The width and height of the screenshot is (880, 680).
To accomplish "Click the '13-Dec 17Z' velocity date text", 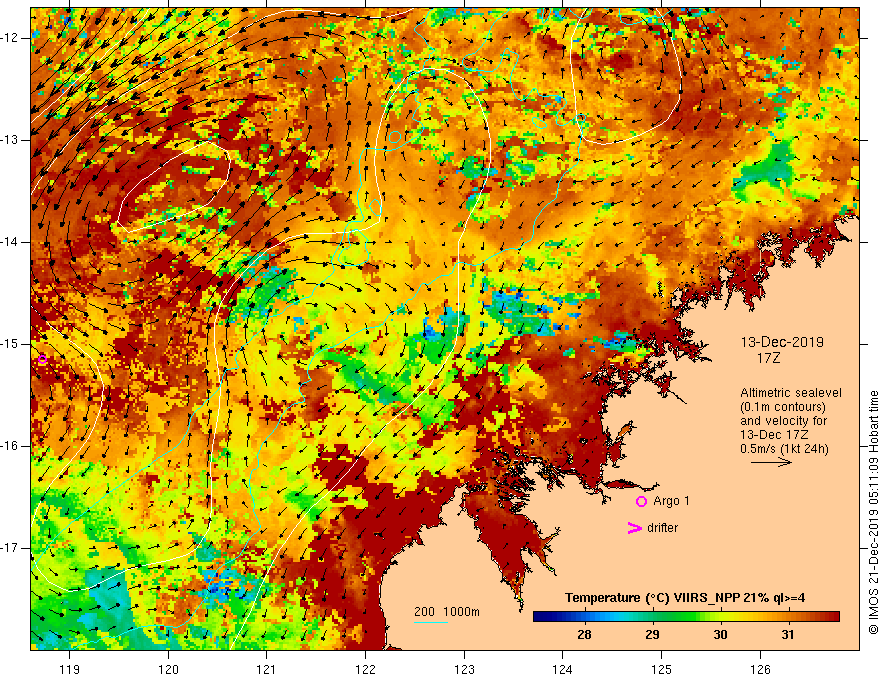I will tap(774, 435).
